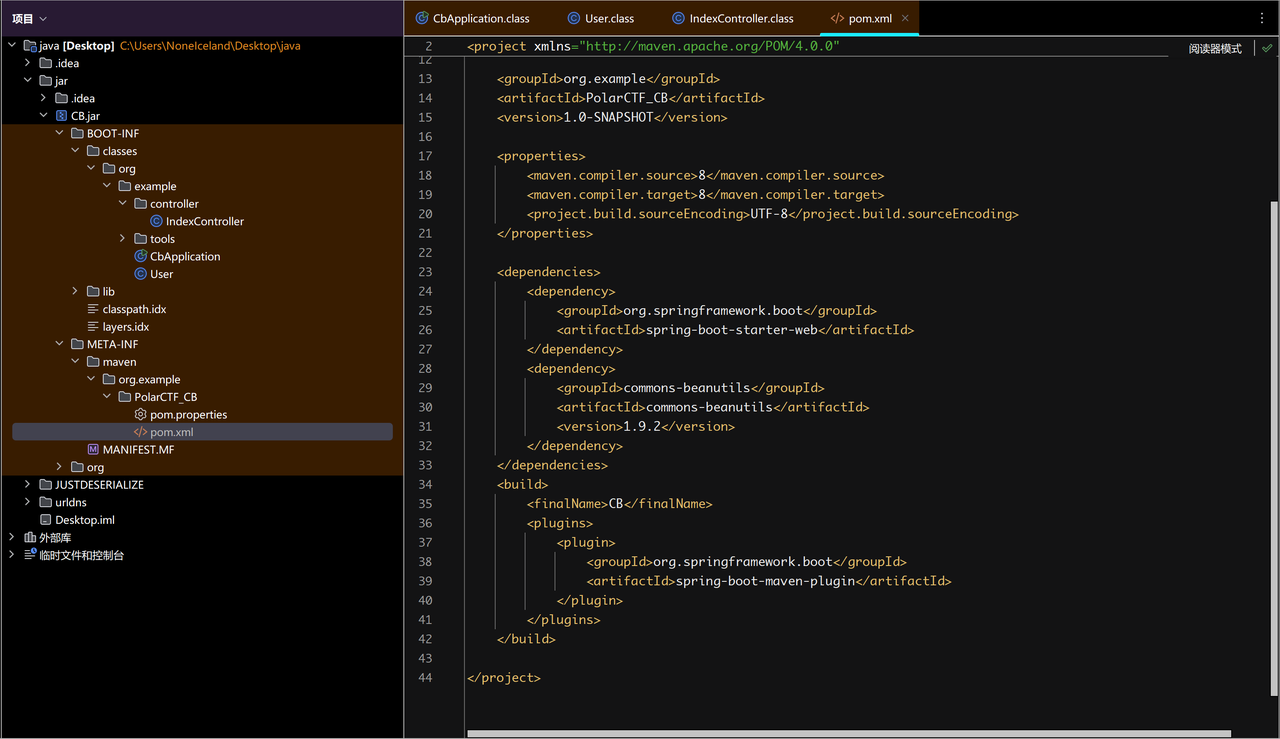Click the 外部库 library icon
This screenshot has height=739, width=1280.
click(x=29, y=537)
